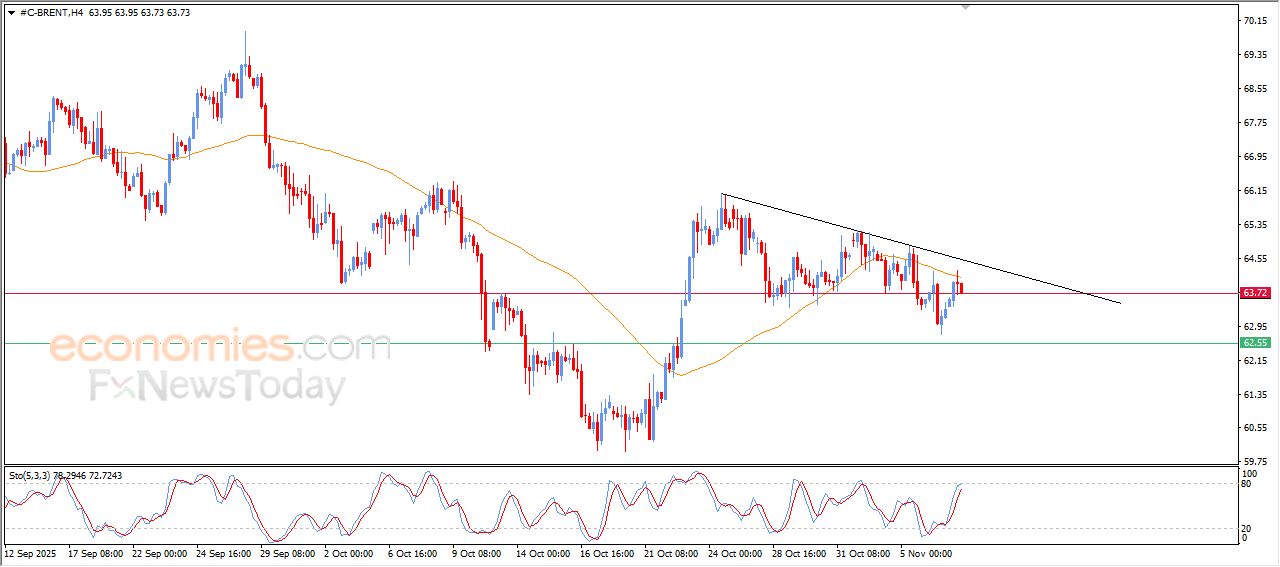This screenshot has height=567, width=1280.
Task: Click the red 63.72 price tag
Action: coord(1255,293)
